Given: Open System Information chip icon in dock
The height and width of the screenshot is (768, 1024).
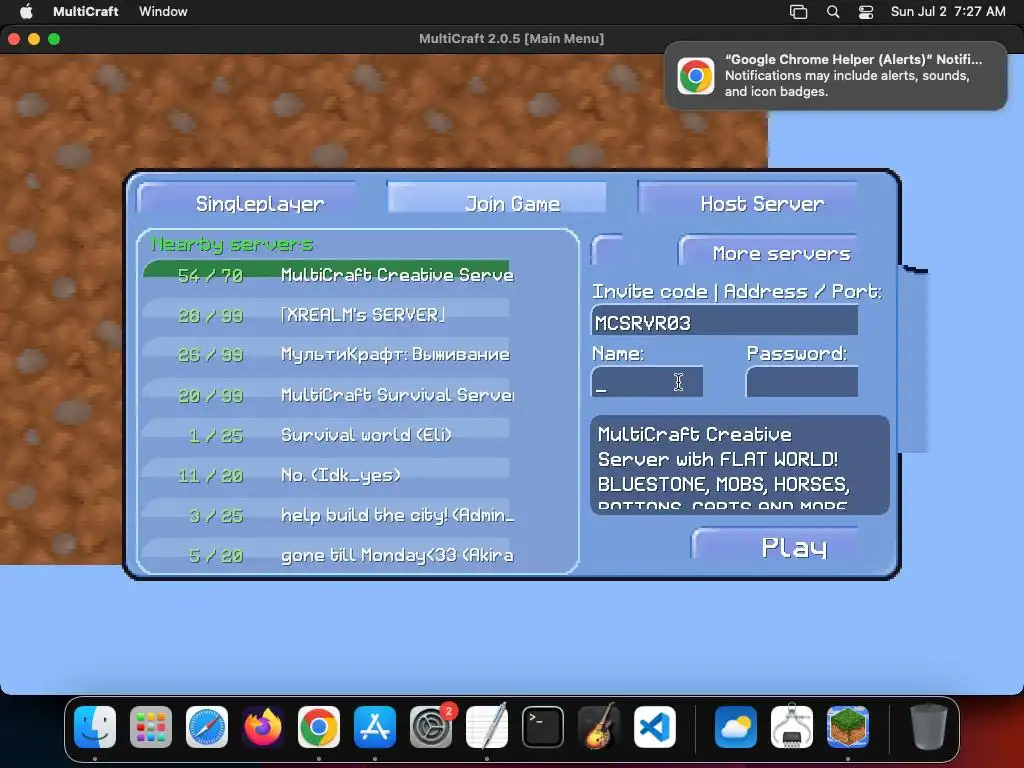Looking at the screenshot, I should (x=792, y=727).
